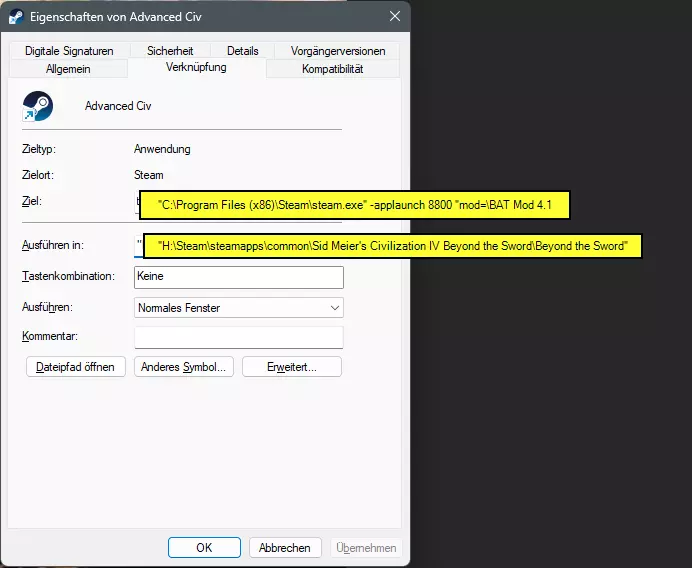The image size is (692, 568).
Task: Close the Eigenschaften von Advanced Civ dialog
Action: click(x=395, y=16)
